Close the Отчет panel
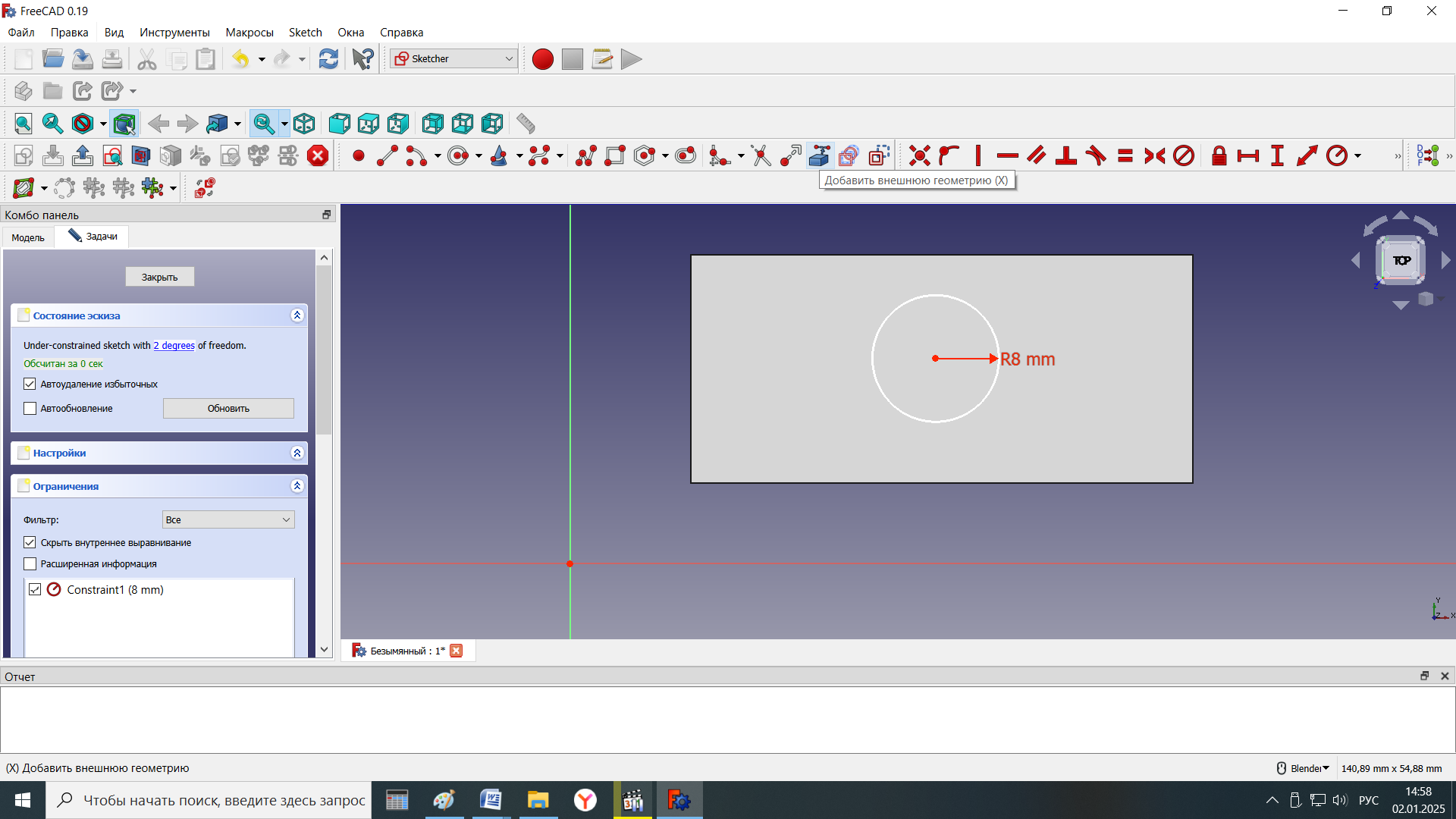1456x819 pixels. [x=1445, y=676]
